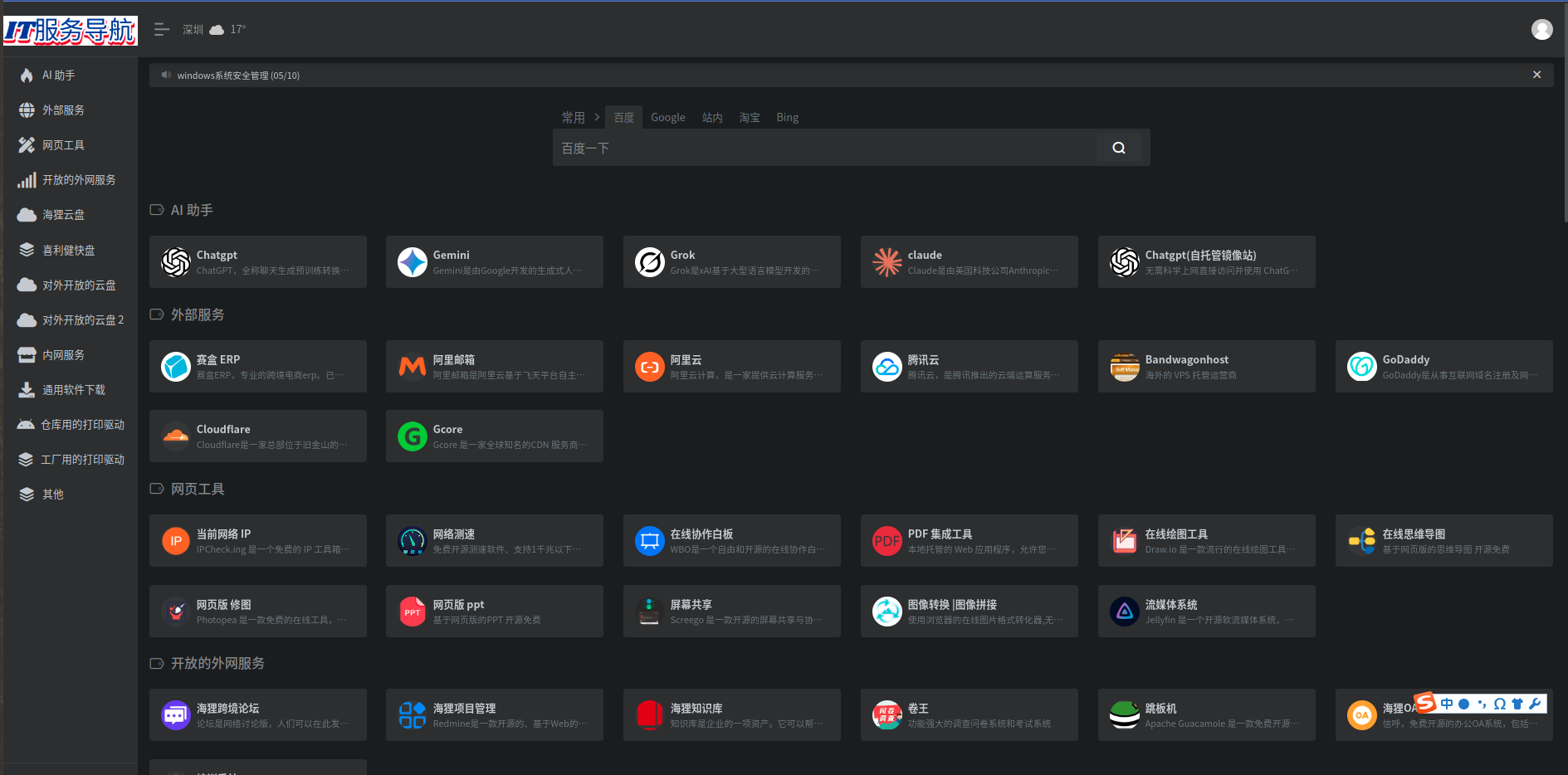Image resolution: width=1568 pixels, height=775 pixels.
Task: Open the user avatar icon
Action: 1541,30
